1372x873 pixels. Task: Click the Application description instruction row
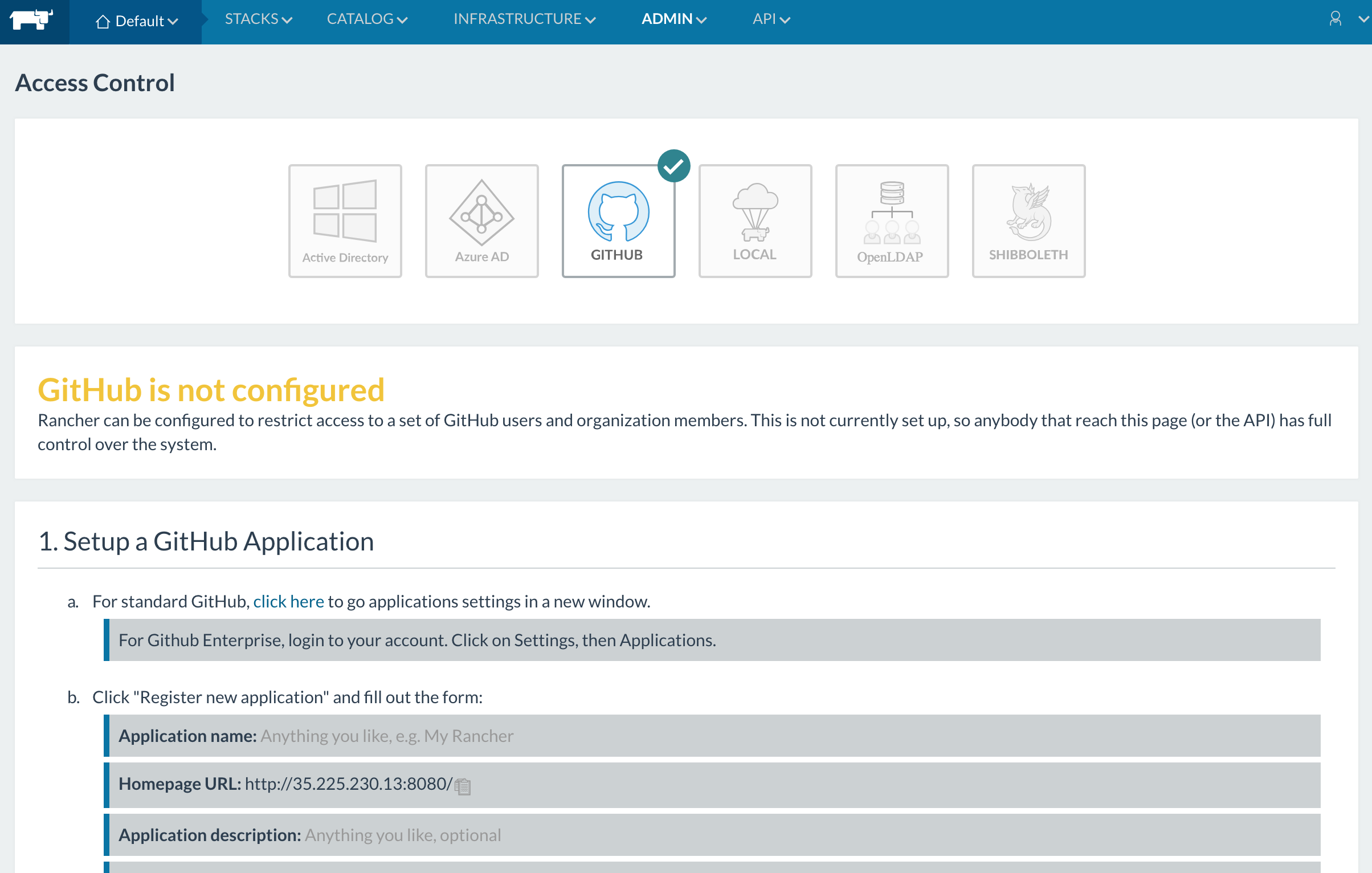click(712, 835)
